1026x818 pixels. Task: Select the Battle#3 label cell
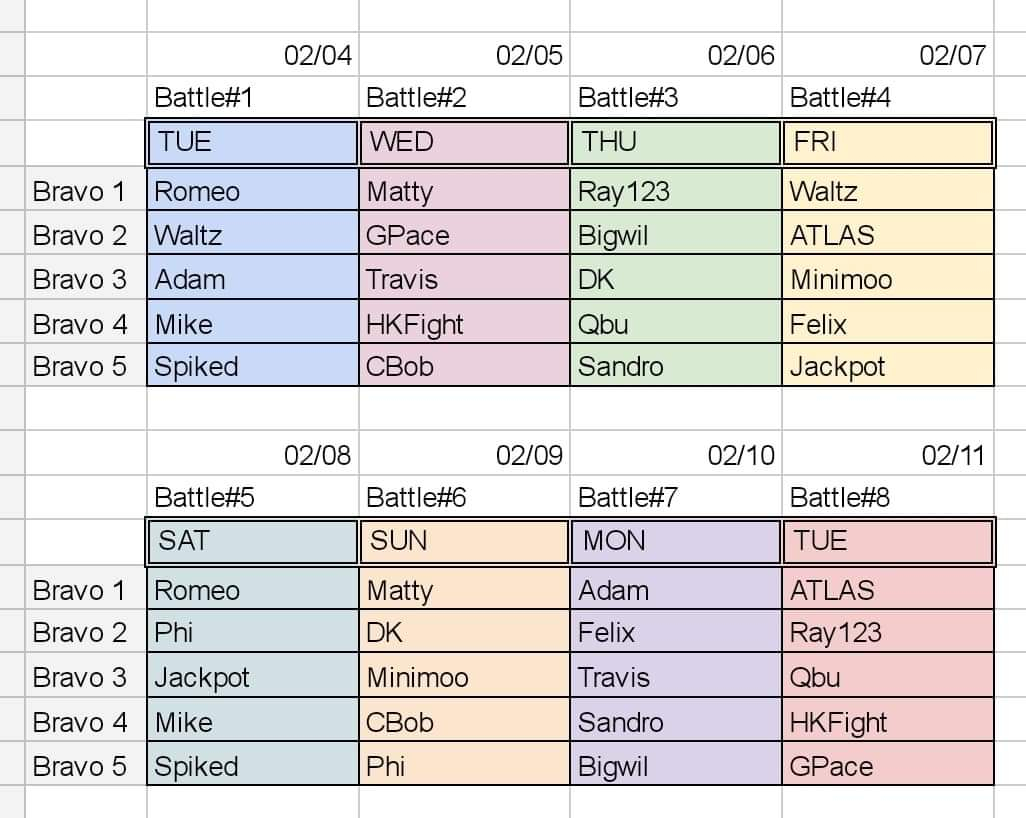click(676, 98)
